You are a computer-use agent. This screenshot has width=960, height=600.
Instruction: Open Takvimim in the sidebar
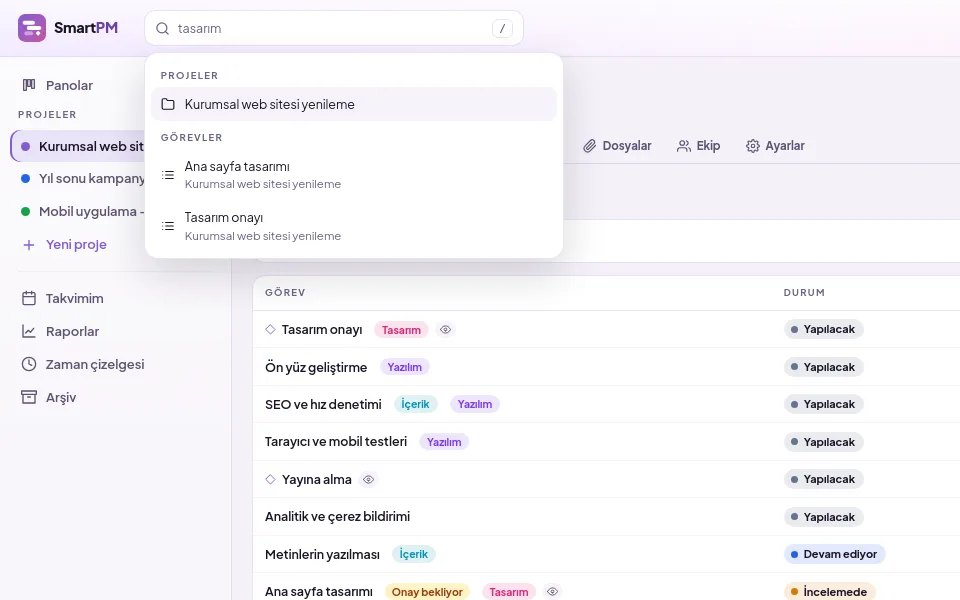tap(75, 298)
